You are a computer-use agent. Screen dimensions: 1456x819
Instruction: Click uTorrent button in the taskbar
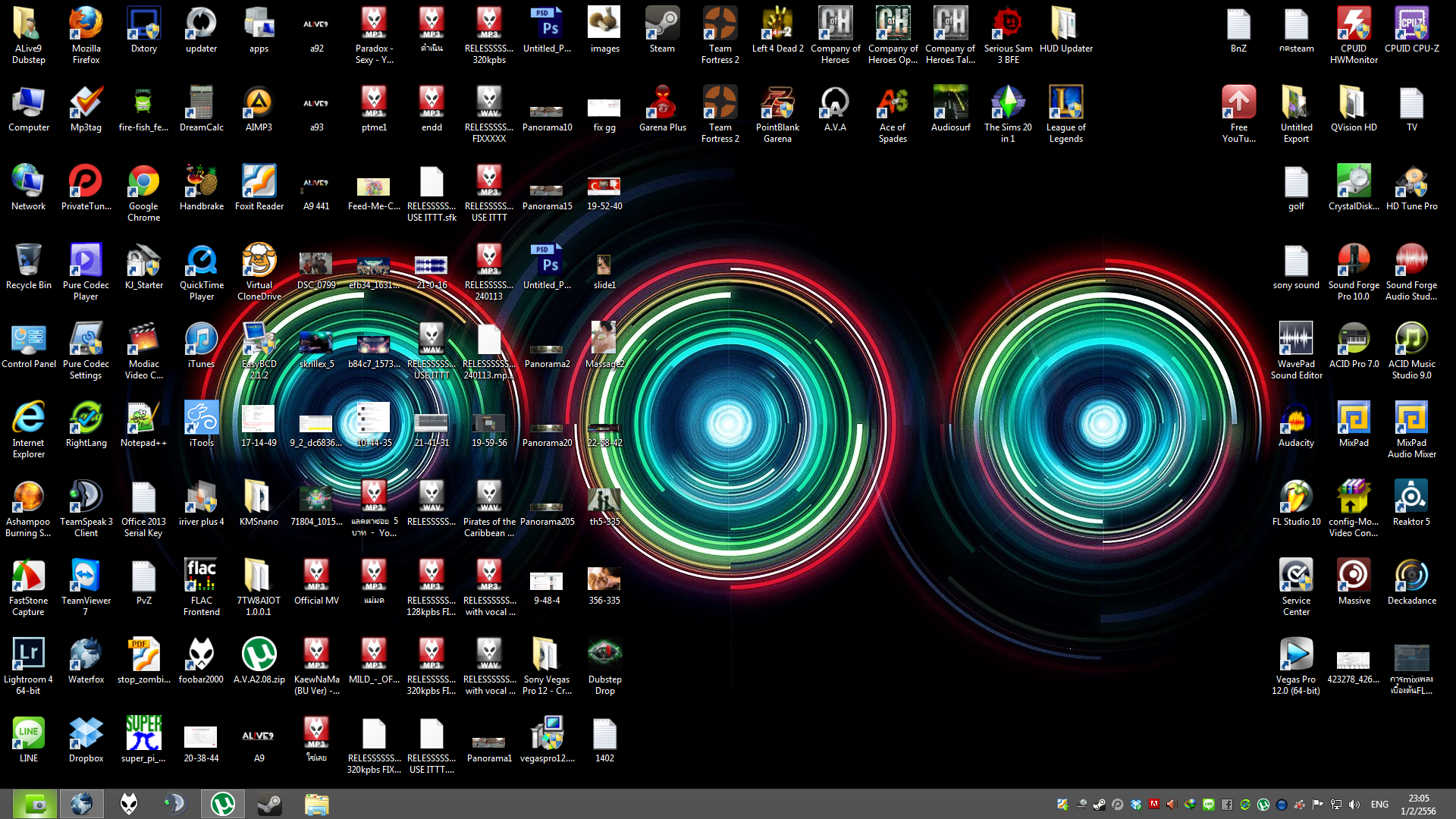click(222, 804)
